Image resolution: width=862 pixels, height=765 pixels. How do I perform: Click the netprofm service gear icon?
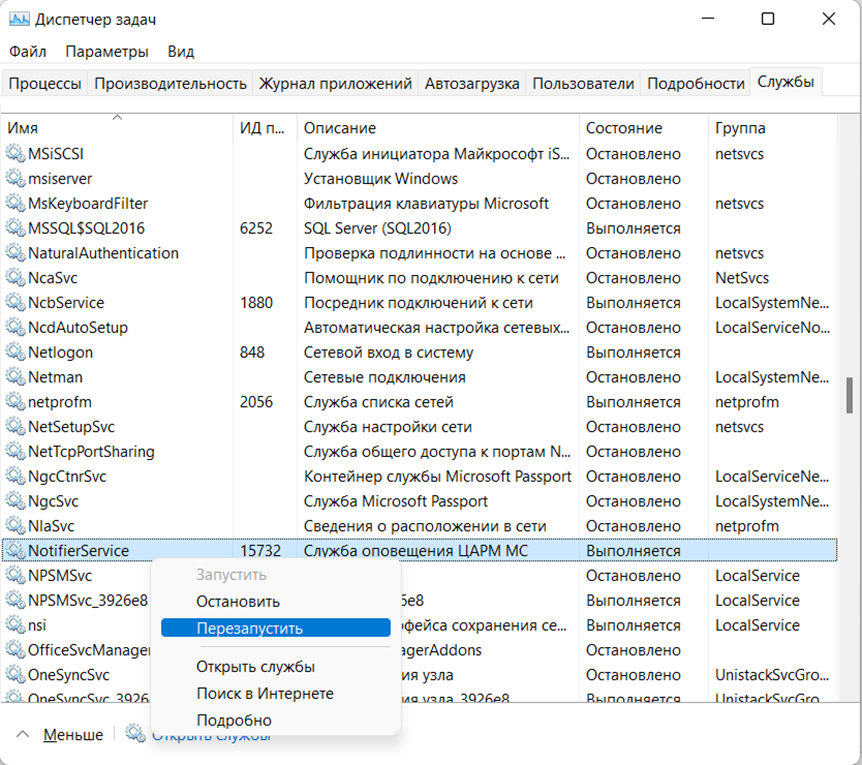tap(15, 402)
